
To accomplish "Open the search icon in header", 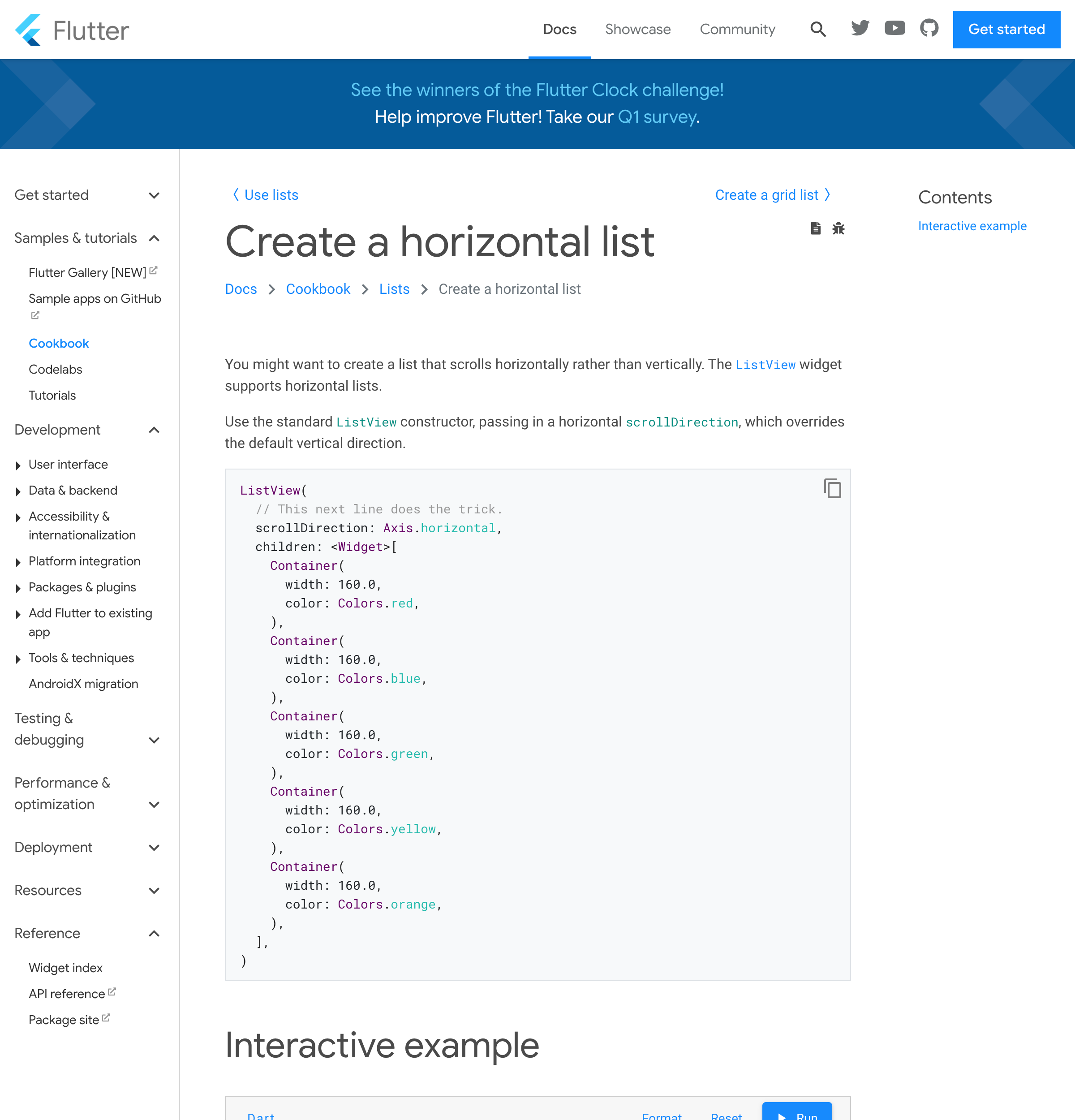I will (818, 29).
